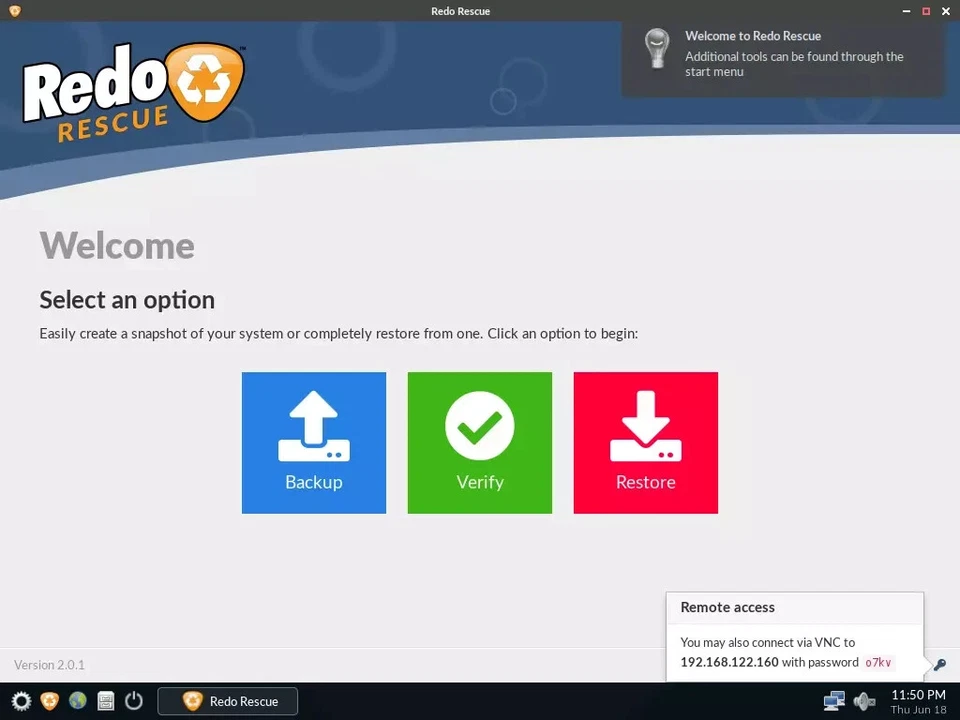This screenshot has height=720, width=960.
Task: Open the file manager icon in taskbar
Action: [105, 701]
